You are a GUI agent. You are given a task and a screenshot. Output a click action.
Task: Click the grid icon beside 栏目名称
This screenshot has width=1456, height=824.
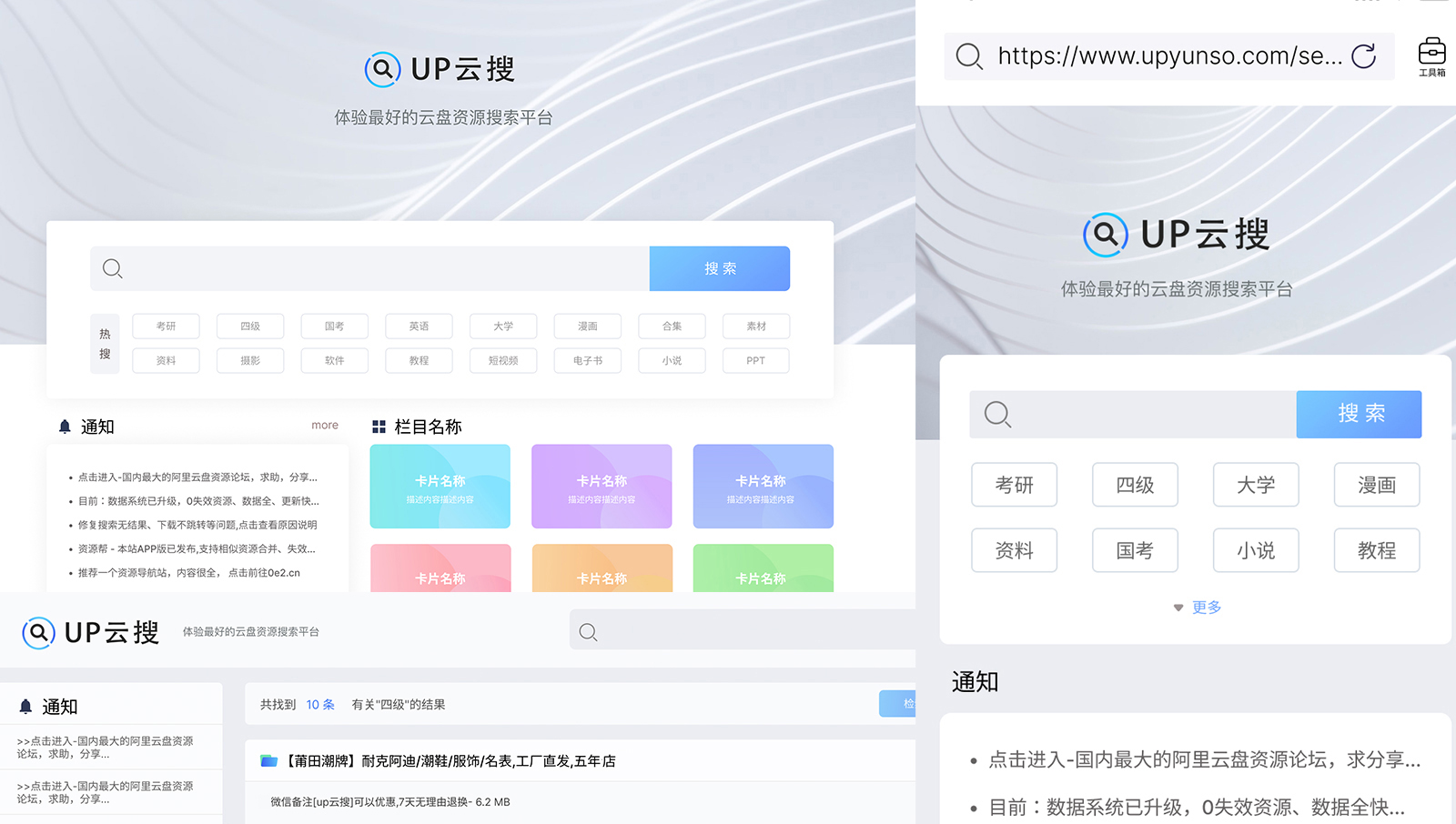pyautogui.click(x=379, y=427)
